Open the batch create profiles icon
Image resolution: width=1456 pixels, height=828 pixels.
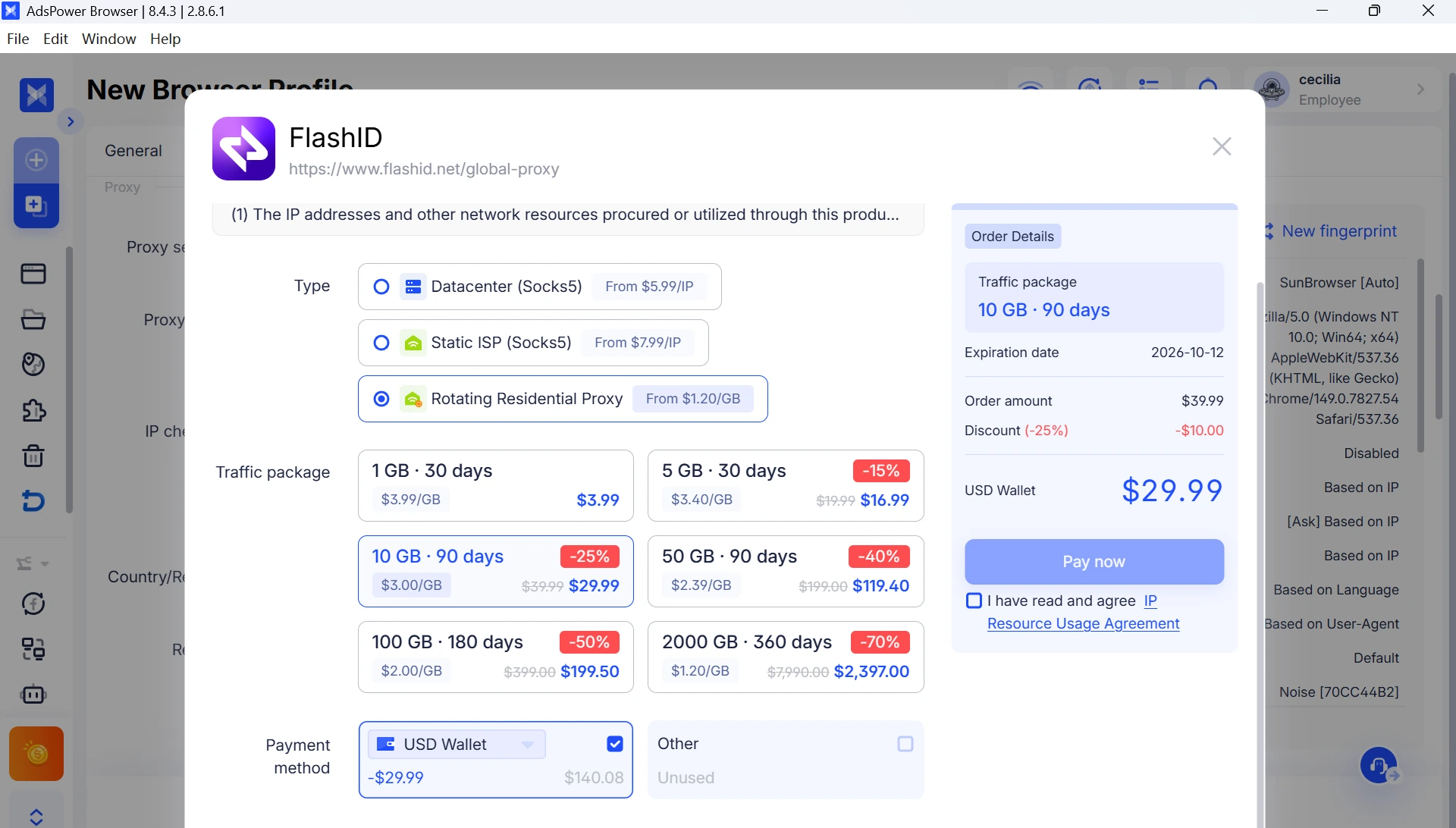(36, 205)
